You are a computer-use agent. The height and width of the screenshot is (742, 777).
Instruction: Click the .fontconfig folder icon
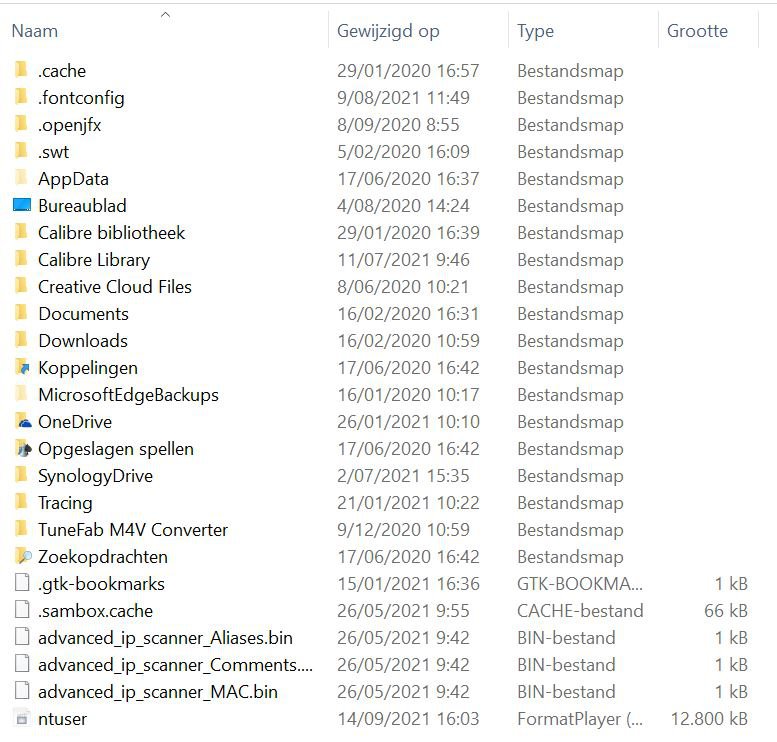click(21, 97)
